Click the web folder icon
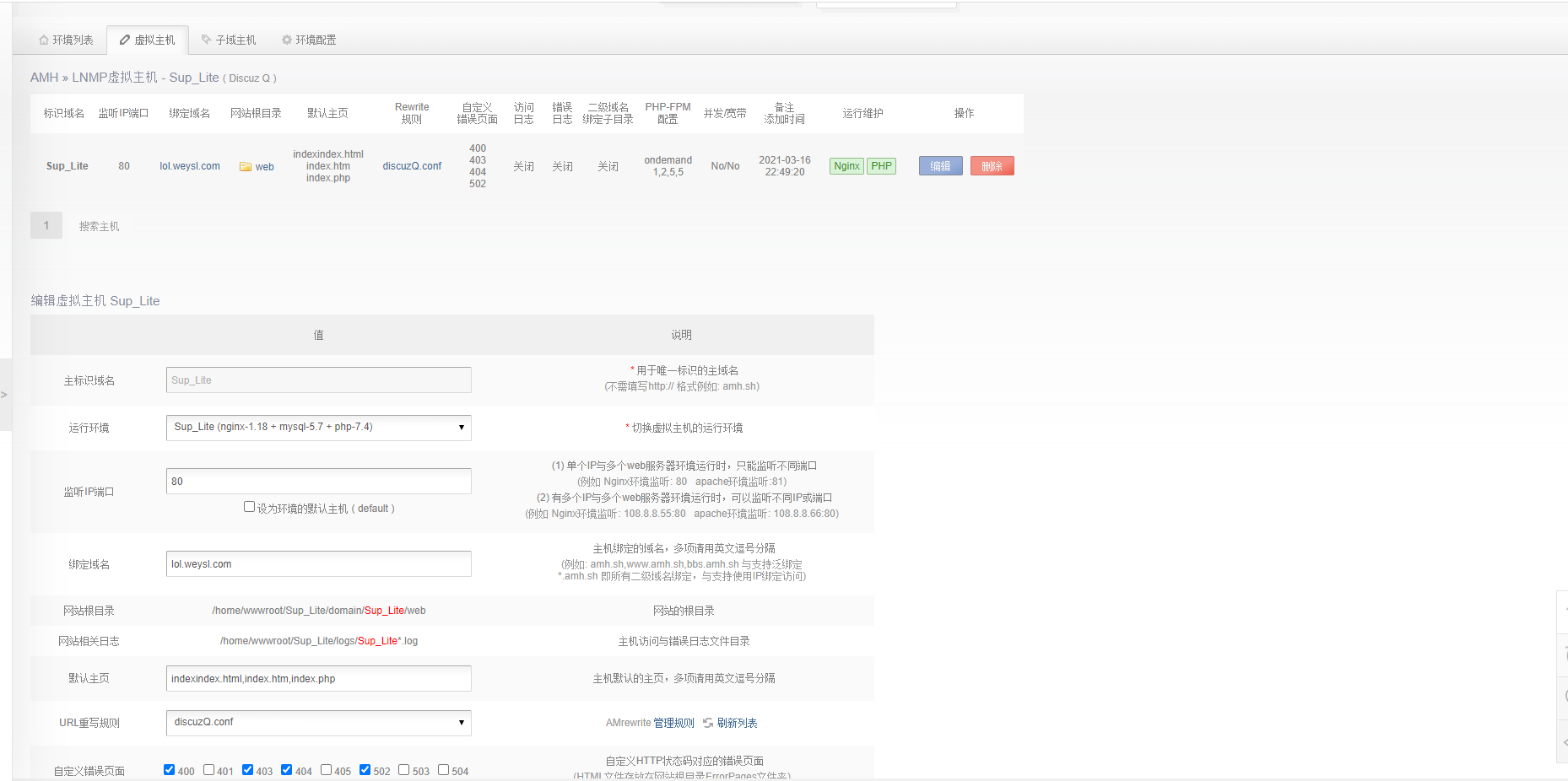1568x781 pixels. (x=246, y=167)
